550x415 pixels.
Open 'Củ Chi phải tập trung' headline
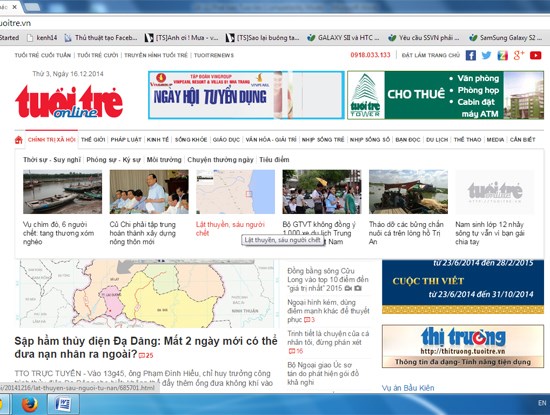pos(143,233)
